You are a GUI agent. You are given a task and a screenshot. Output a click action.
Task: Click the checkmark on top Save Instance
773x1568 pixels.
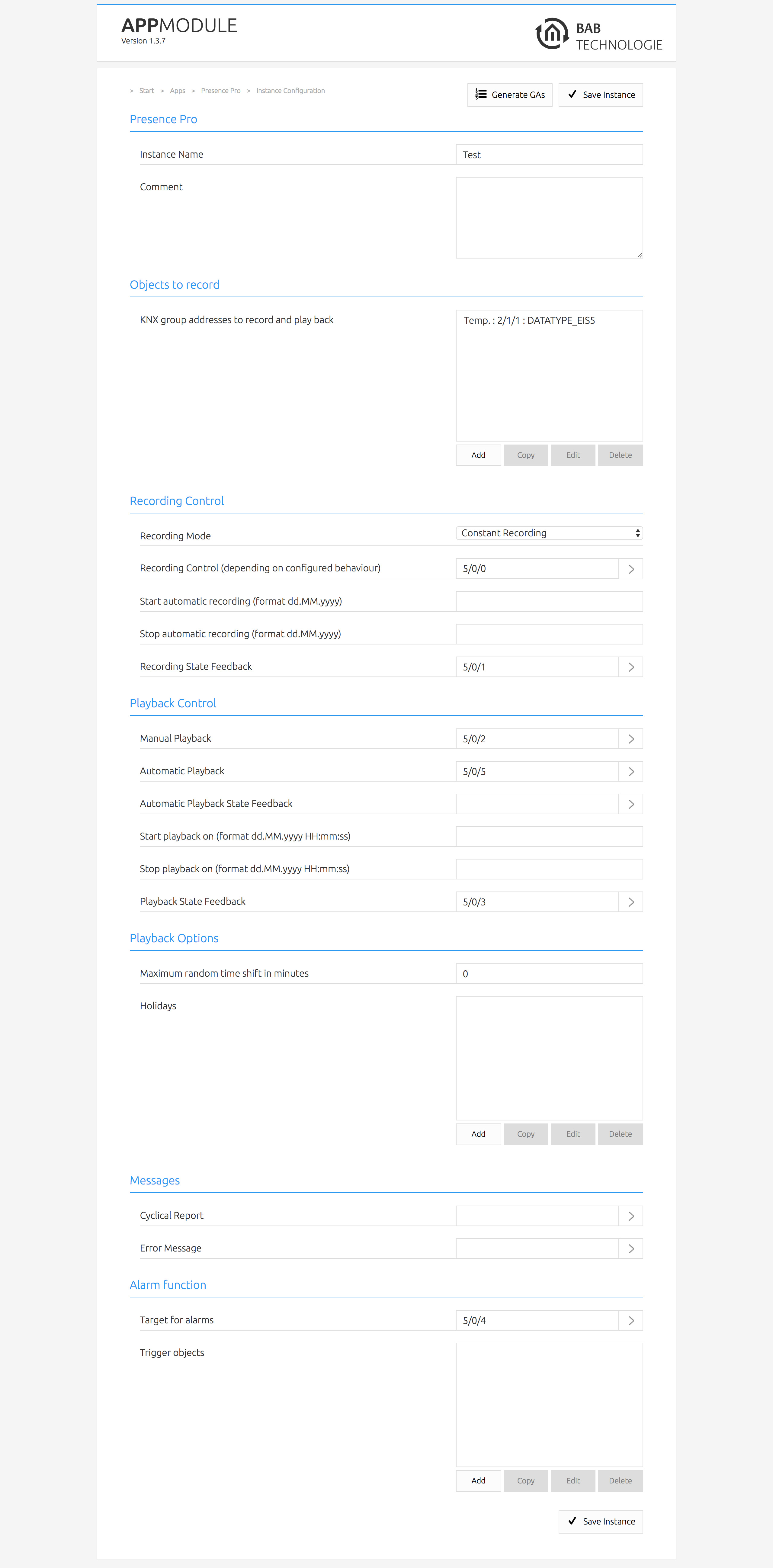point(572,94)
